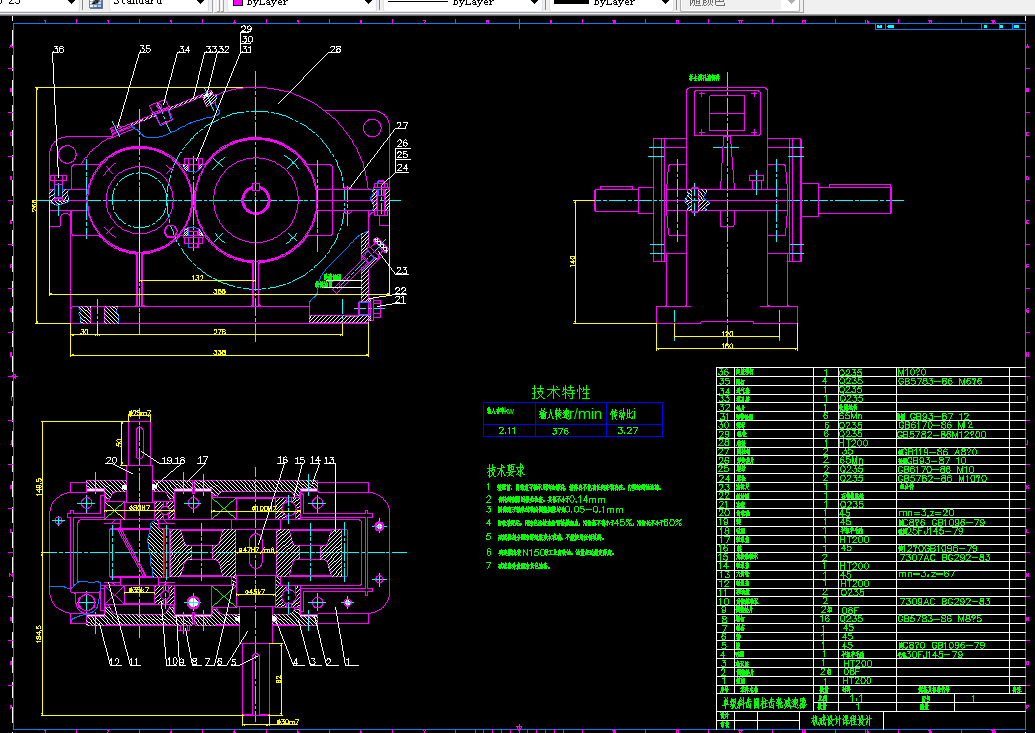Select the 技术要求 heading text

coord(506,471)
